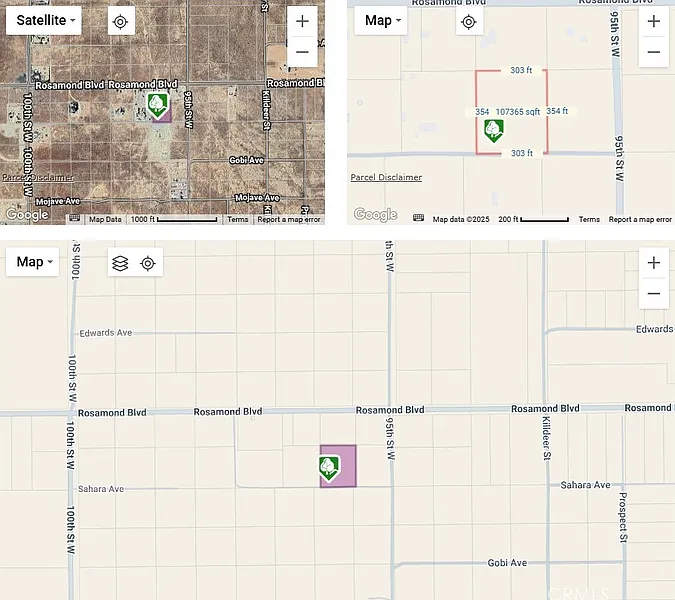
Task: Locate me in the satellite map
Action: pos(121,21)
